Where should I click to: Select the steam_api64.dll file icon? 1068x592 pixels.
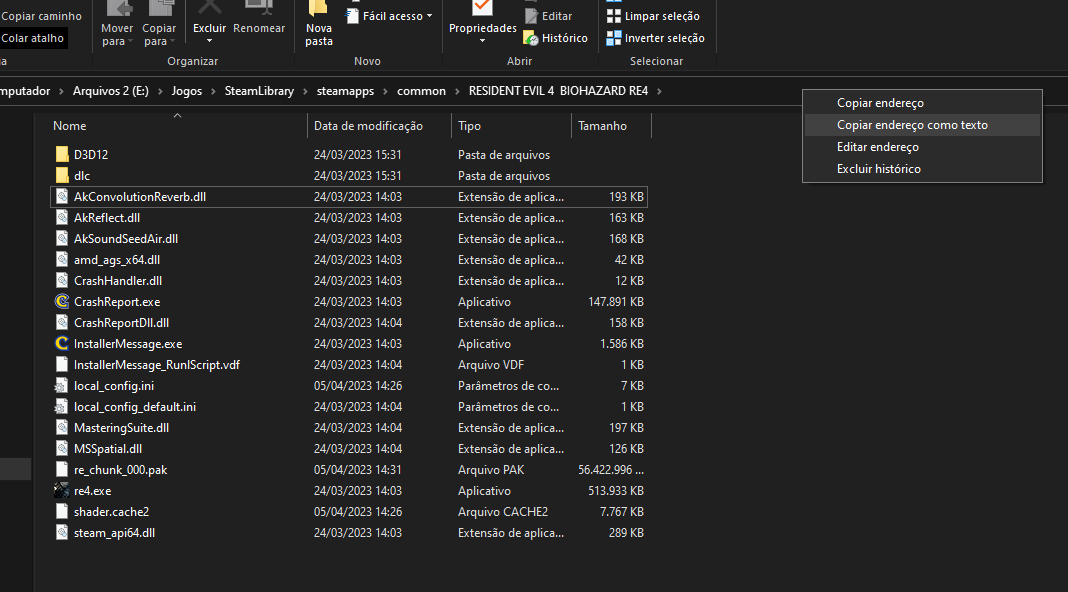pyautogui.click(x=62, y=533)
